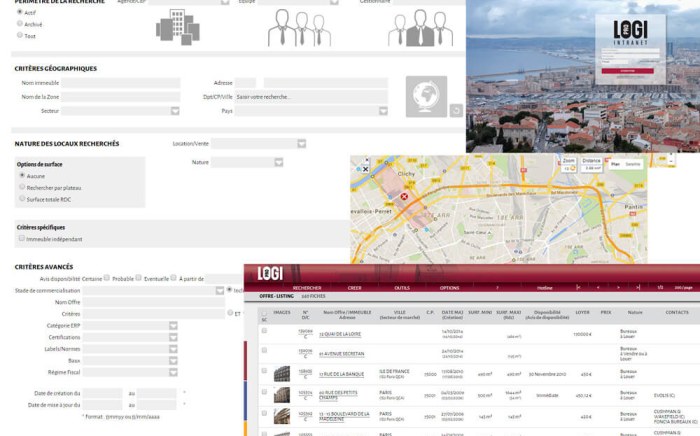Select the Aucune surface option
Viewport: 700px width, 436px height.
tap(22, 175)
